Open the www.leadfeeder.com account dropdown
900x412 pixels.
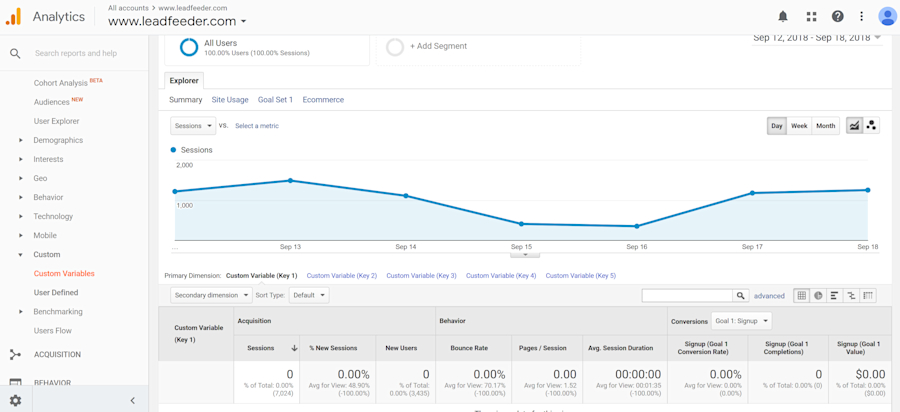(177, 21)
